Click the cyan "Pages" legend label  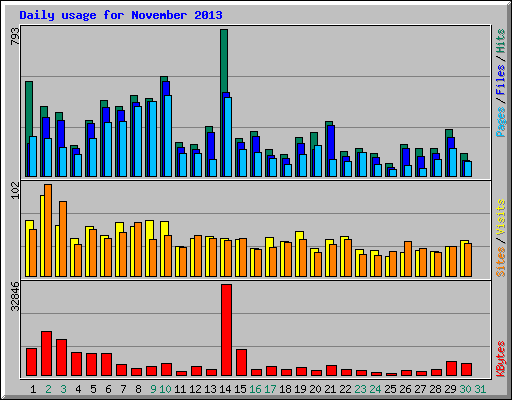click(501, 122)
